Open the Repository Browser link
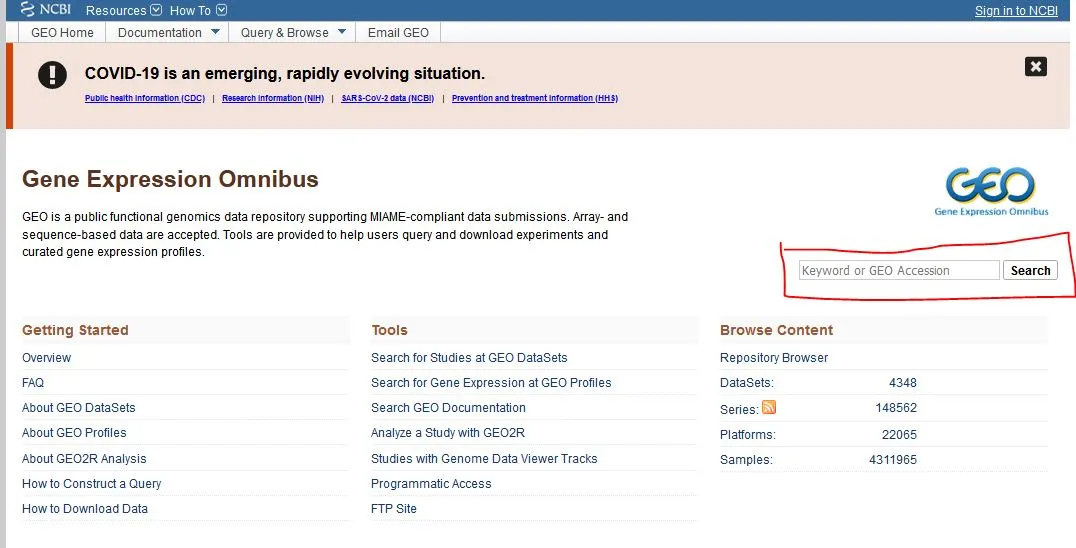The height and width of the screenshot is (548, 1076). (774, 358)
